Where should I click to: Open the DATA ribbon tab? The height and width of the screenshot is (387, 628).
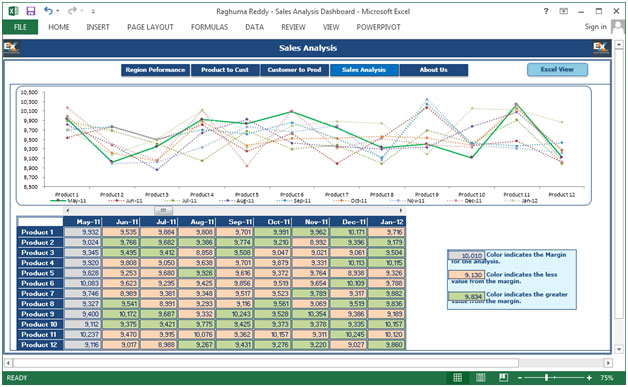[x=254, y=27]
